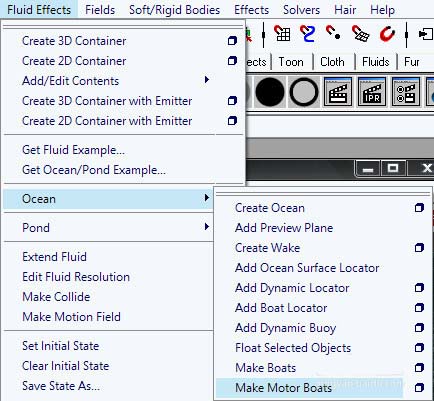The height and width of the screenshot is (401, 434).
Task: Switch to the Fur shelf tab
Action: (411, 62)
